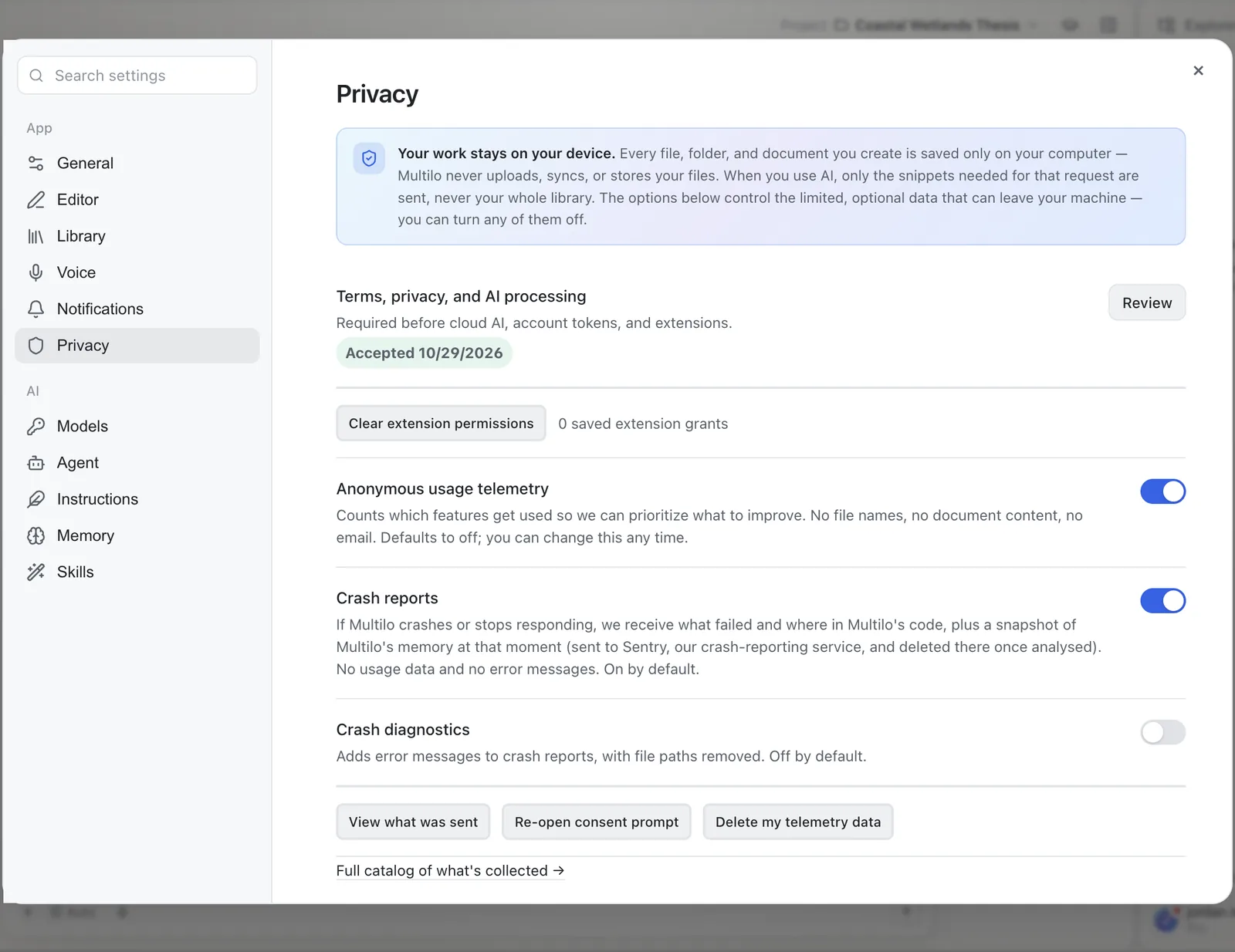Click Clear extension permissions button
Screen dimensions: 1235x952
pyautogui.click(x=441, y=424)
